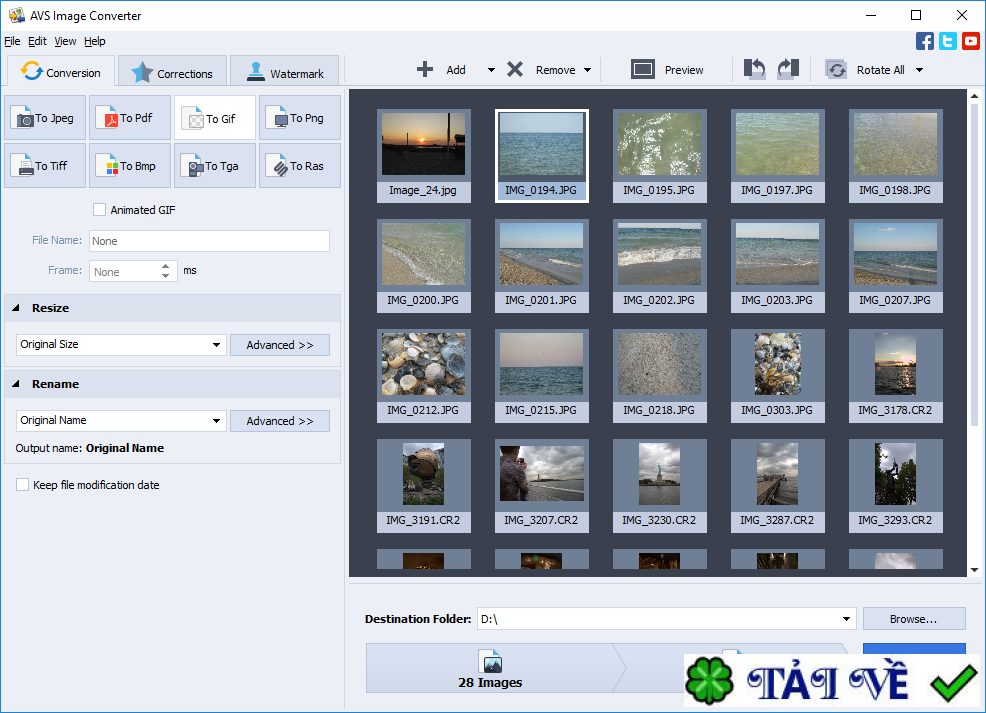
Task: Open the Original Size resize dropdown
Action: pyautogui.click(x=218, y=344)
